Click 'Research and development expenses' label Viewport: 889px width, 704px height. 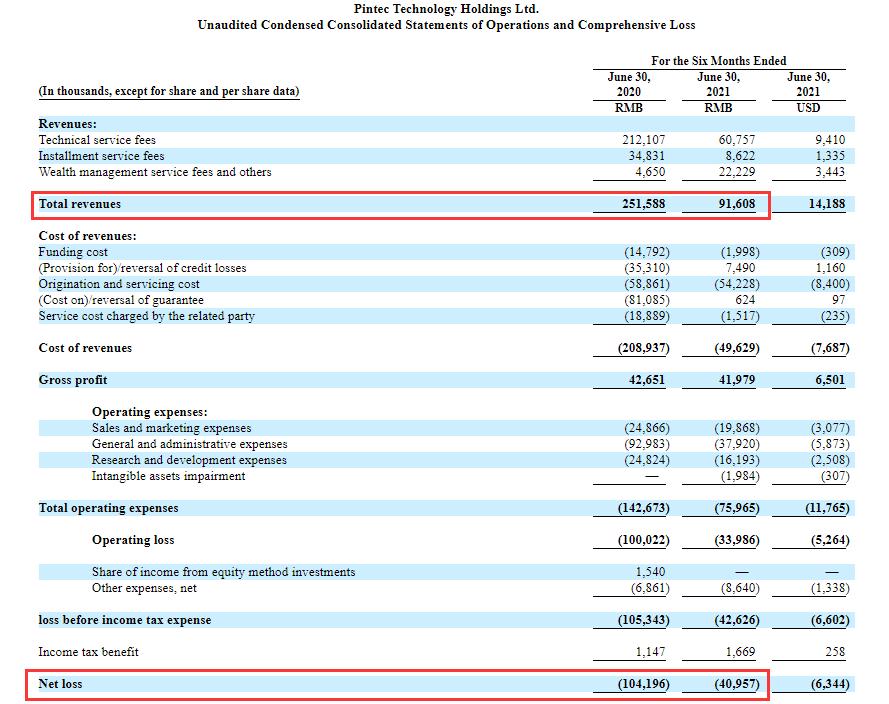pos(189,460)
